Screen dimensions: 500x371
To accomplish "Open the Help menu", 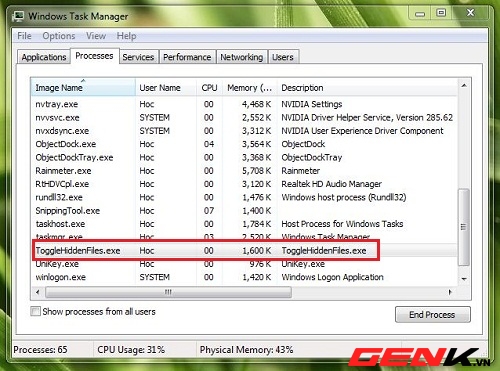I will click(x=126, y=36).
